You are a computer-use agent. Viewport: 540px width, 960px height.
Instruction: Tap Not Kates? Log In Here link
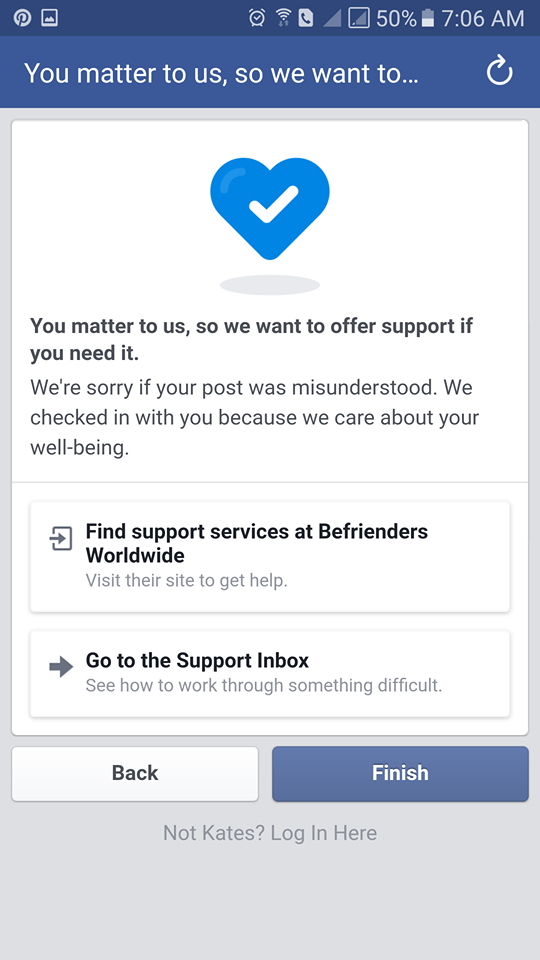pos(270,833)
